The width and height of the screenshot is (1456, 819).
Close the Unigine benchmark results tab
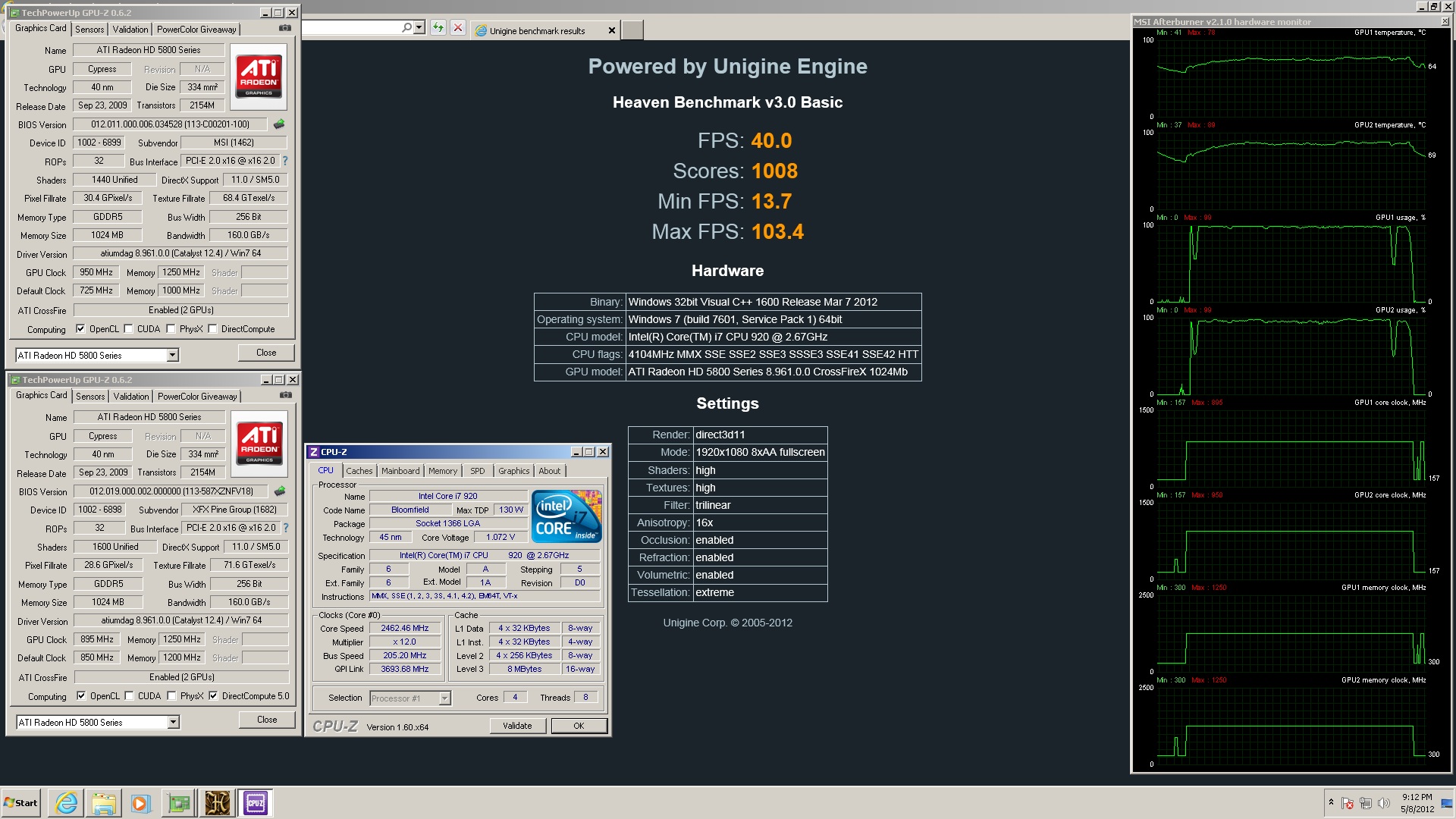coord(612,31)
